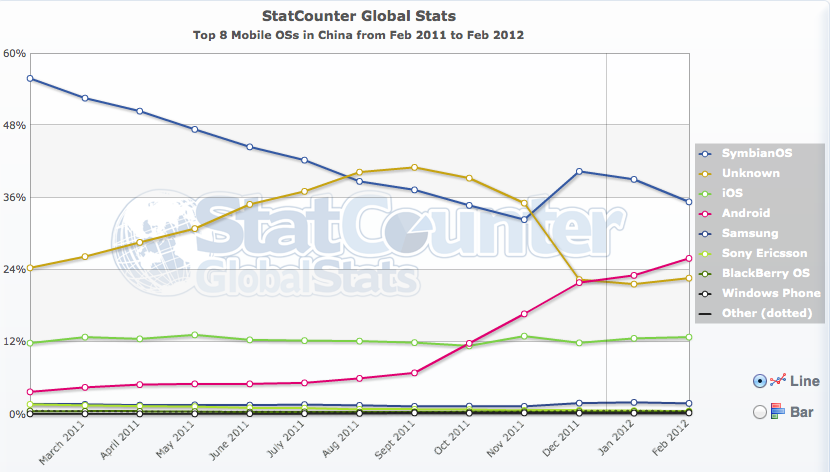Click the StatCounter Global Stats title
Image resolution: width=834 pixels, height=472 pixels.
[x=358, y=15]
